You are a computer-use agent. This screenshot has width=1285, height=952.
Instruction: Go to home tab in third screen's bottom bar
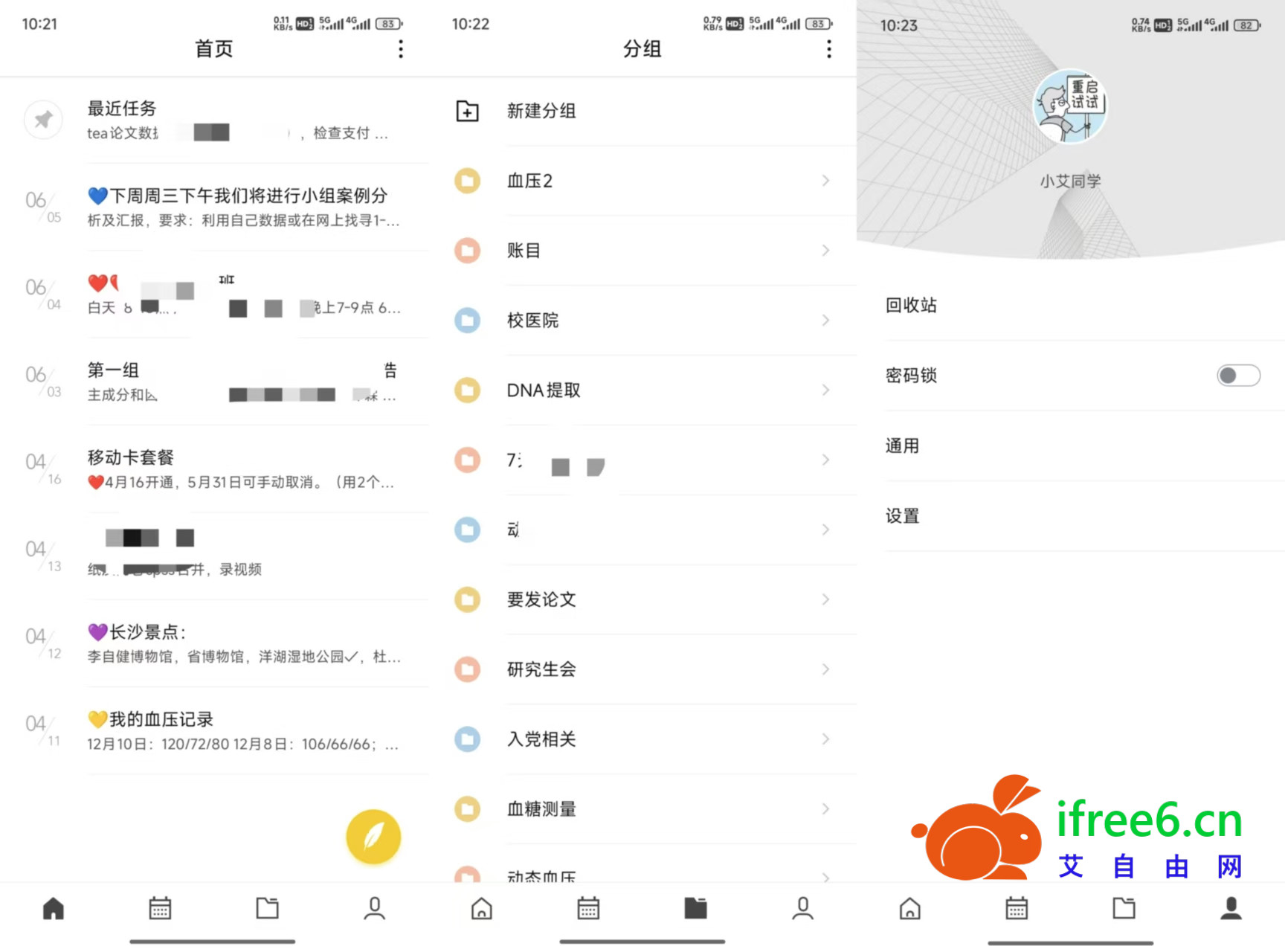pos(909,908)
